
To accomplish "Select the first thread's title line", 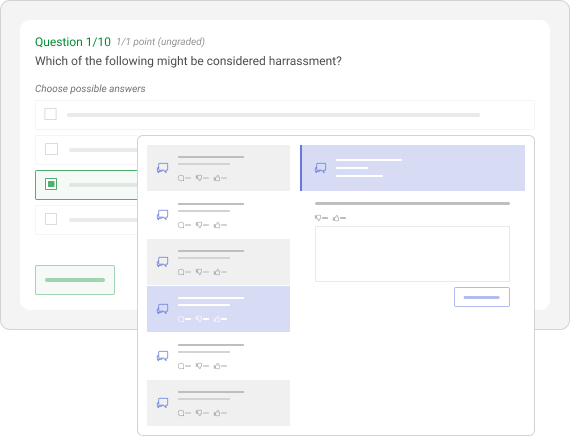I will coord(211,157).
